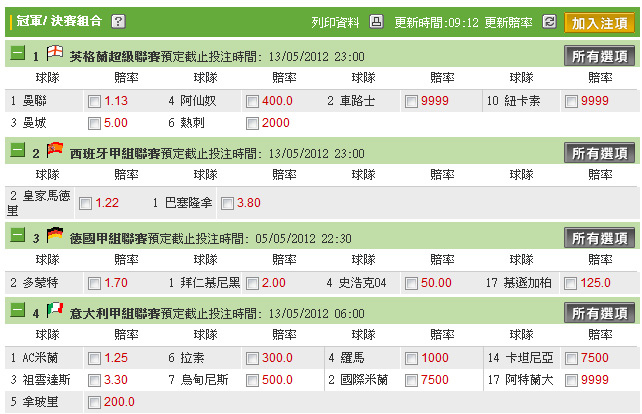Click 所有選項 for 意大利甲組聯賽
Image resolution: width=642 pixels, height=414 pixels.
tap(599, 313)
